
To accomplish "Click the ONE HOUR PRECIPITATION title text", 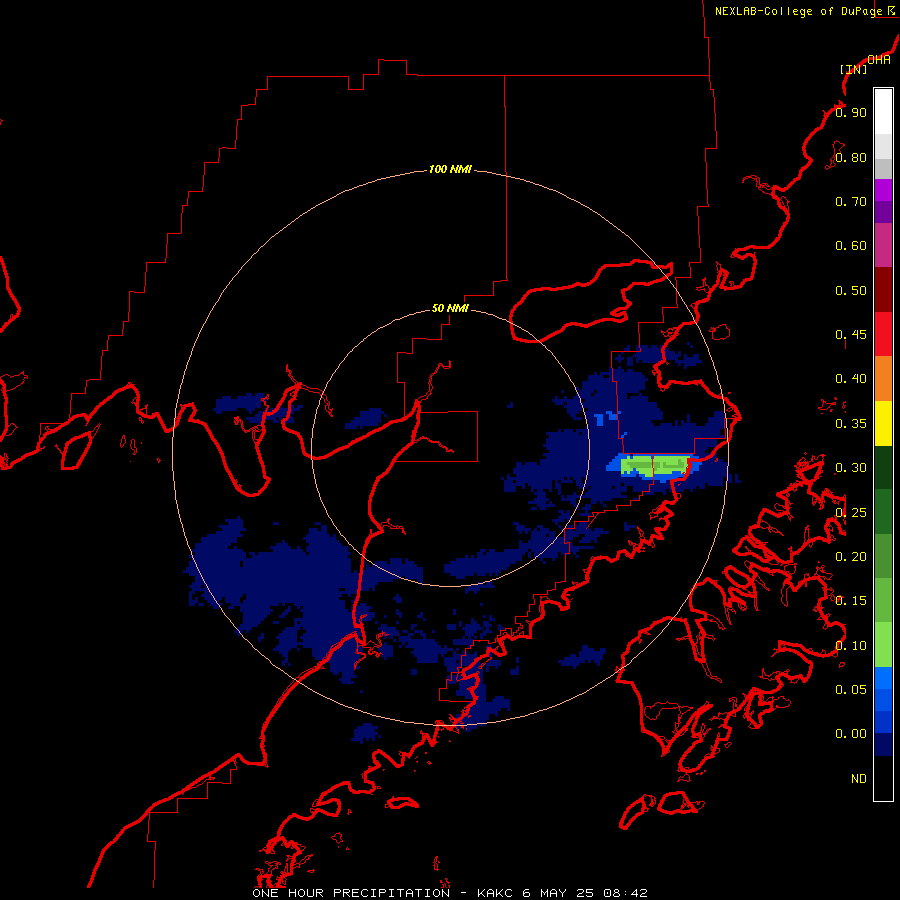I will (x=351, y=893).
